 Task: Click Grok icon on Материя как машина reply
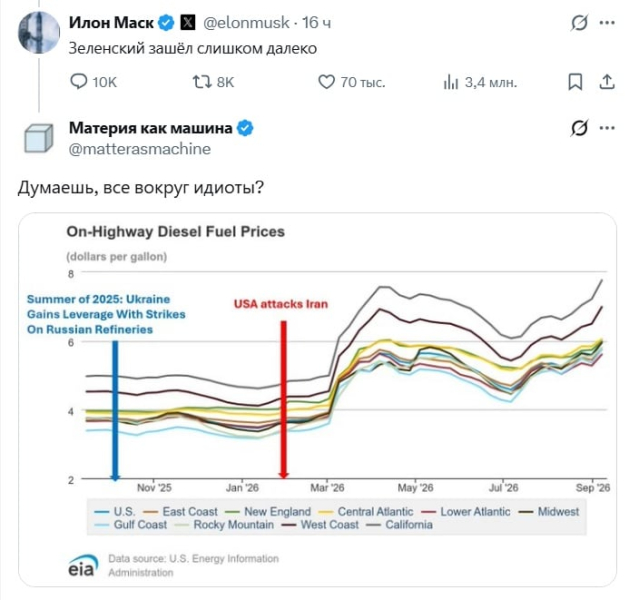pos(579,128)
